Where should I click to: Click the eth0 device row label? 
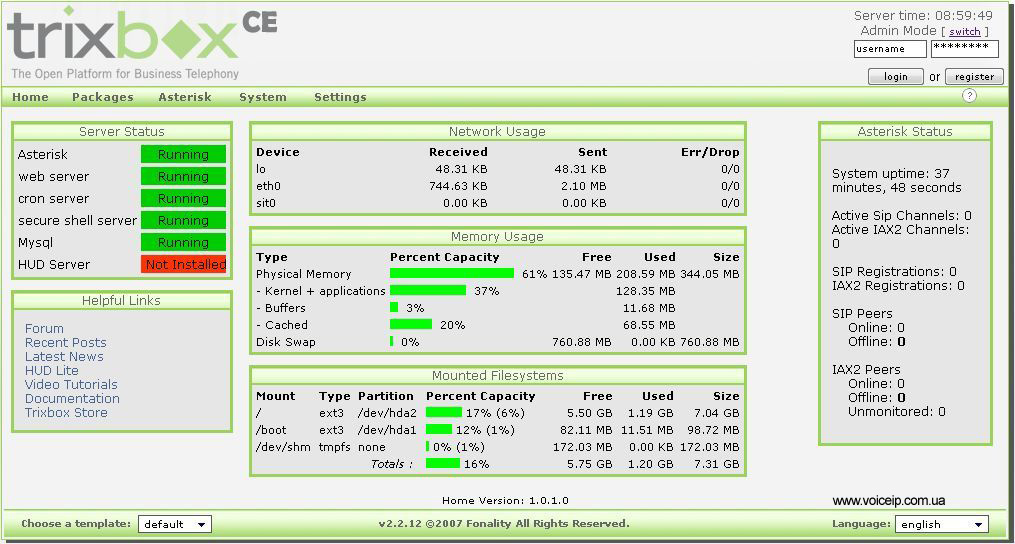coord(269,187)
